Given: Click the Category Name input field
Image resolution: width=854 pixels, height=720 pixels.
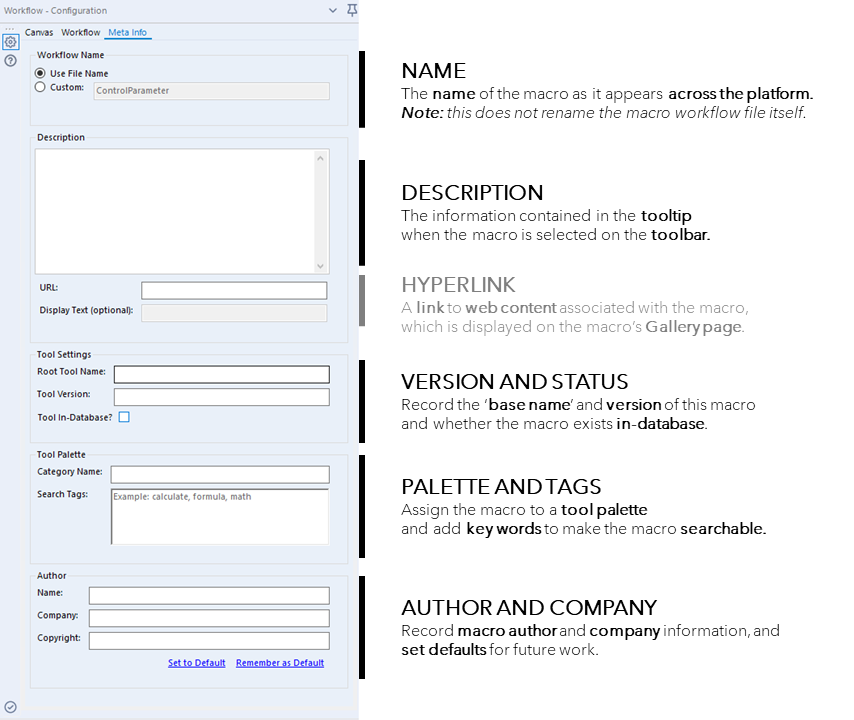Looking at the screenshot, I should pos(220,474).
